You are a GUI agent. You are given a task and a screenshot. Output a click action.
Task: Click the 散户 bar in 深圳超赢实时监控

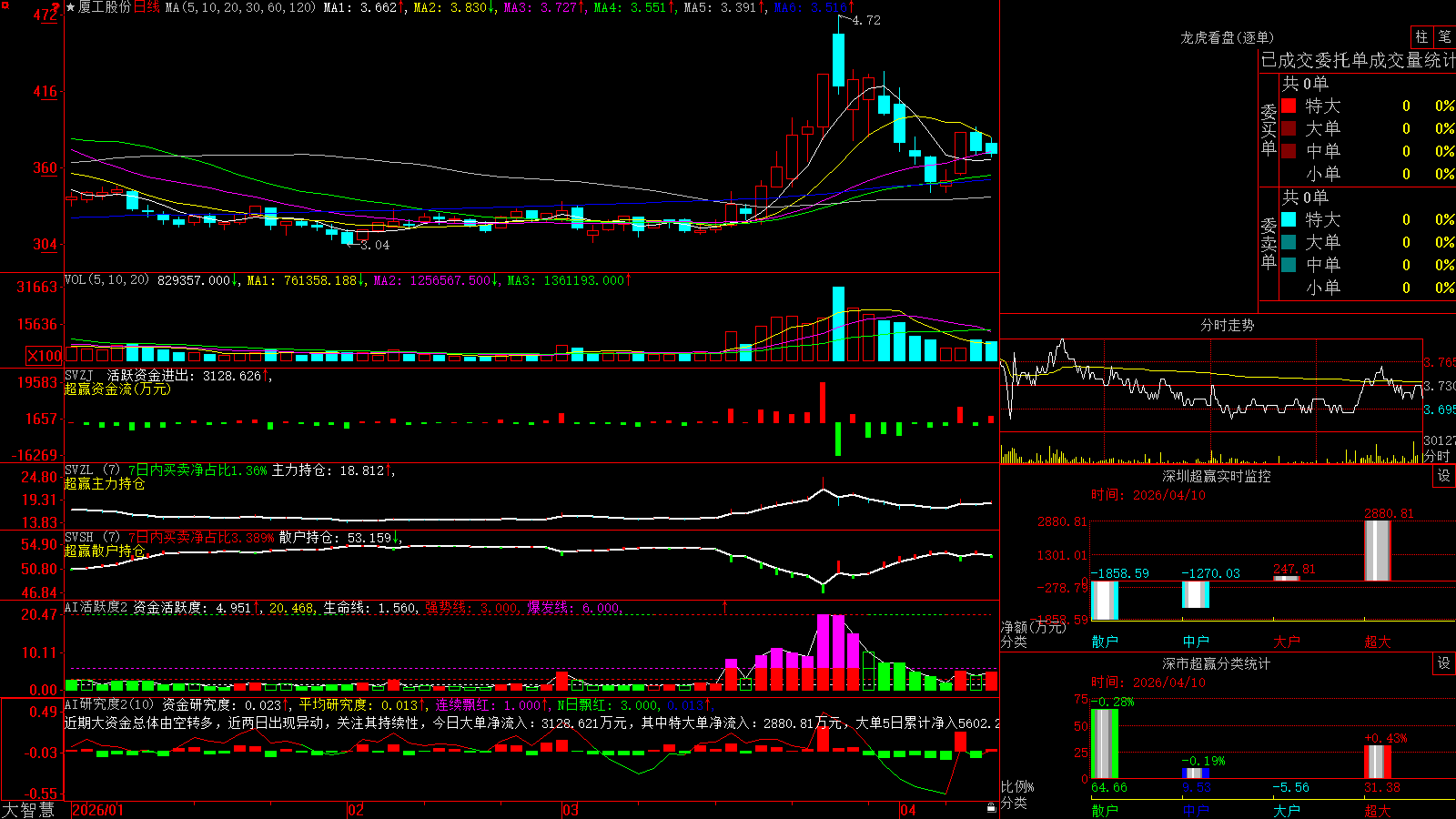[1105, 600]
